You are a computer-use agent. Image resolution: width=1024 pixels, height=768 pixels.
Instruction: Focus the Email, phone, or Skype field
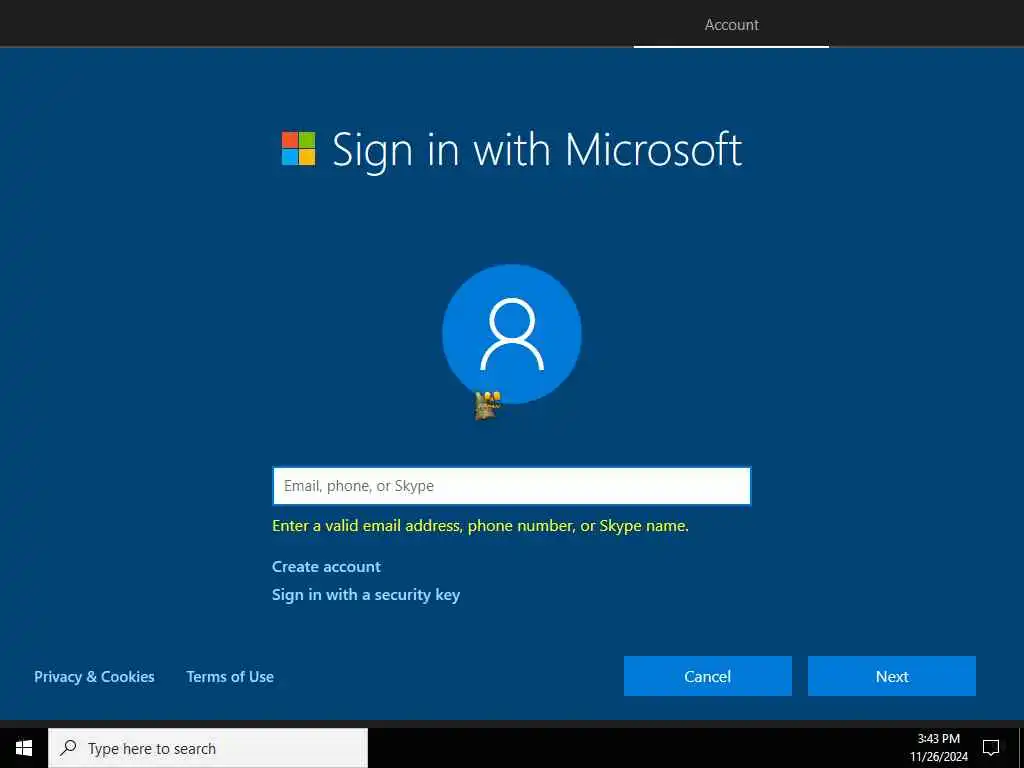(511, 486)
